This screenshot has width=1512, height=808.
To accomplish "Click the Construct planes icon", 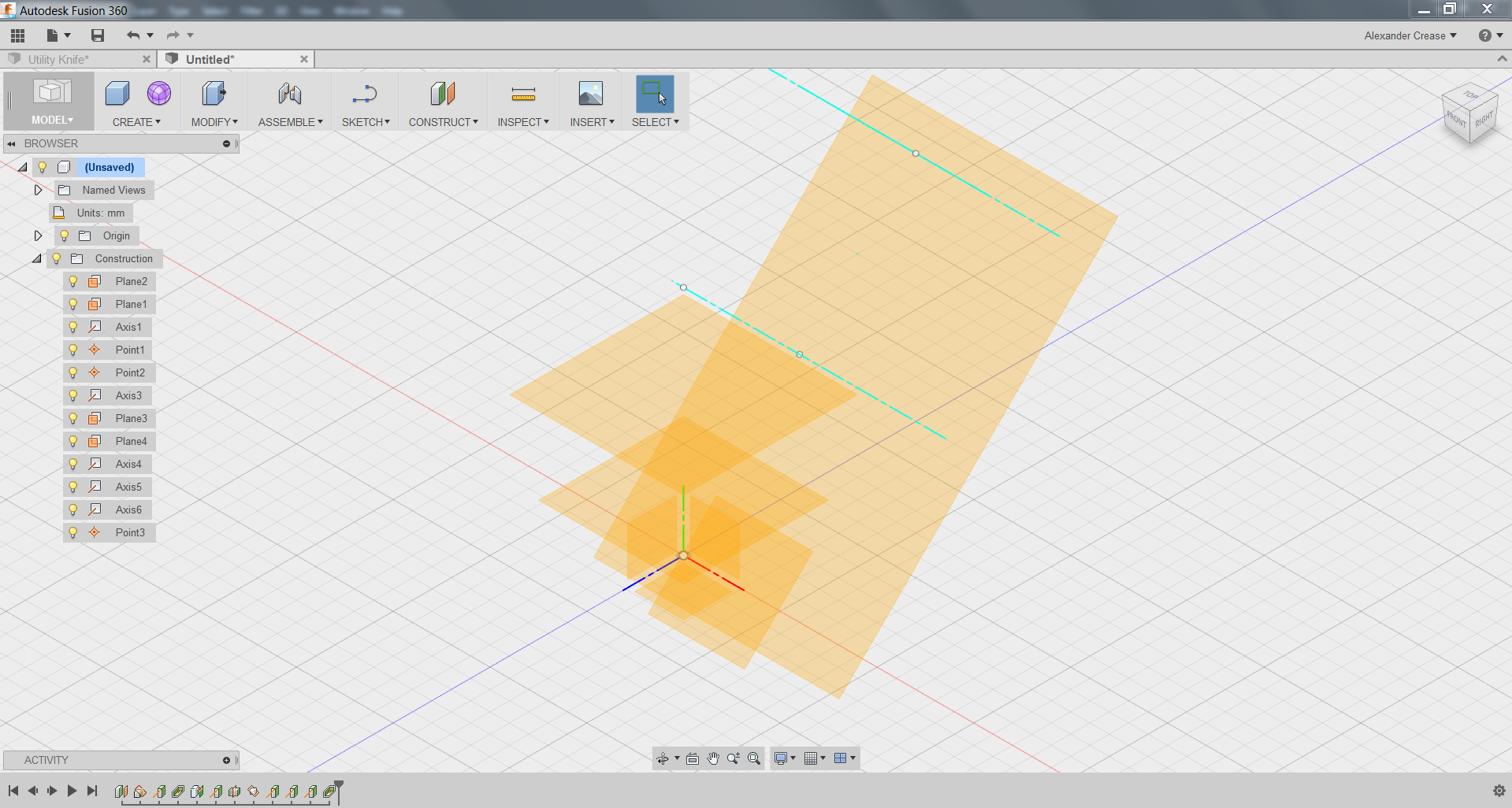I will (442, 93).
